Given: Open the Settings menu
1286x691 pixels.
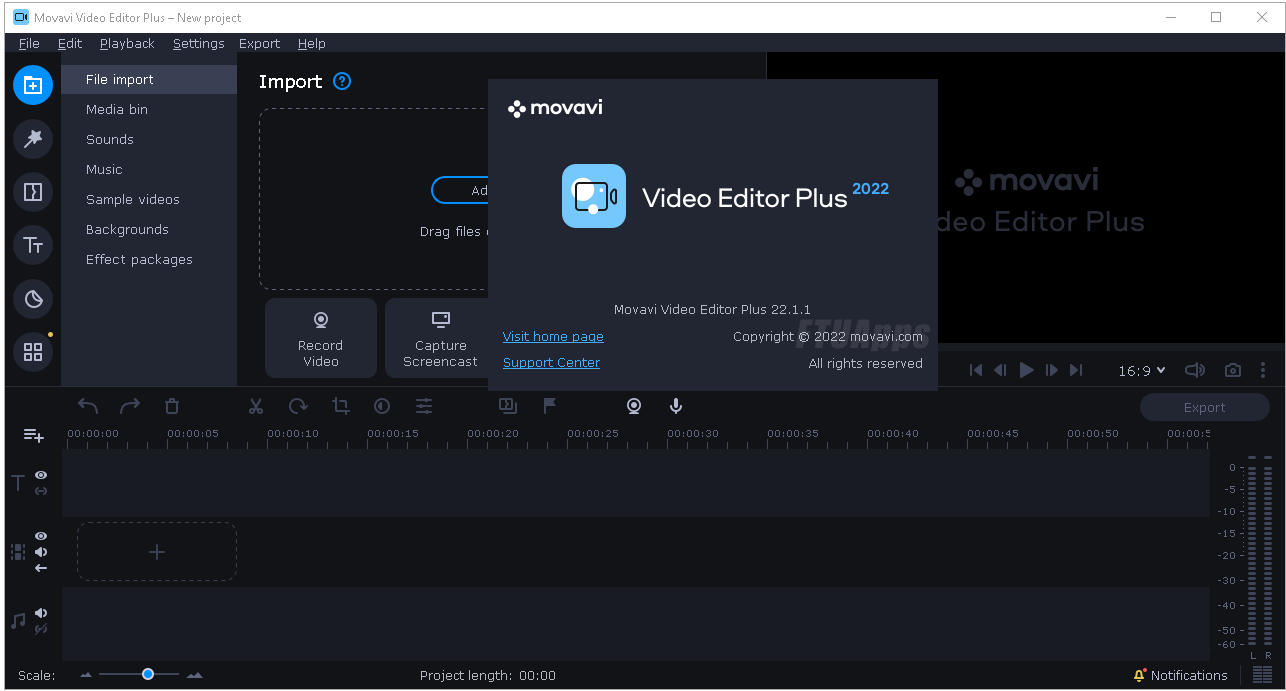Looking at the screenshot, I should pos(198,43).
